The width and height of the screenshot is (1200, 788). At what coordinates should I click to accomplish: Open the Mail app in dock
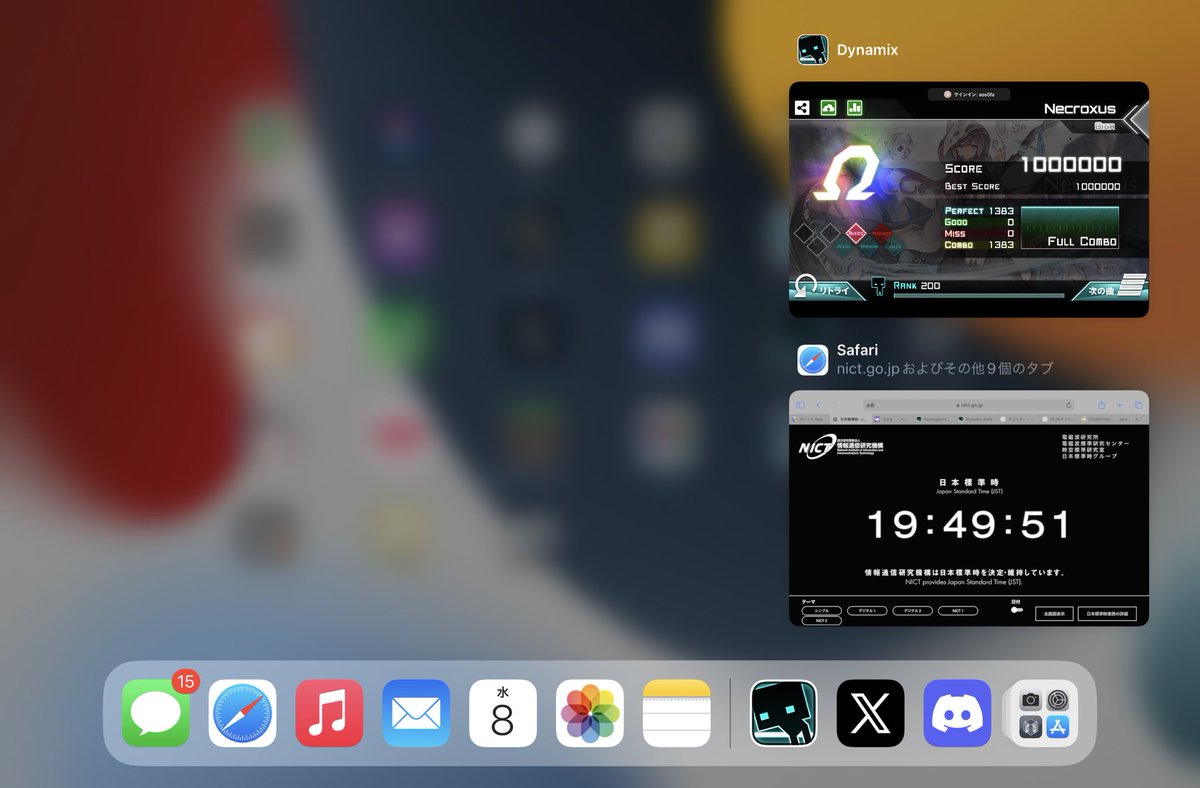(x=416, y=713)
